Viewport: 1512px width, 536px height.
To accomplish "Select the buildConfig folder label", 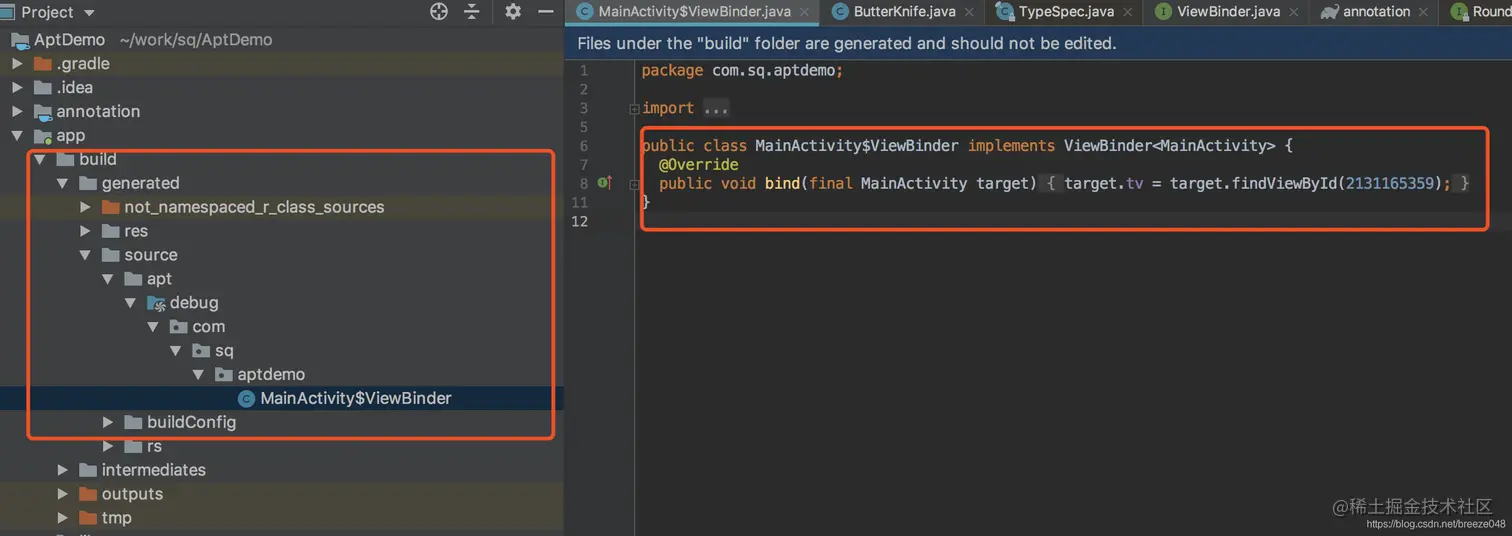I will (191, 423).
